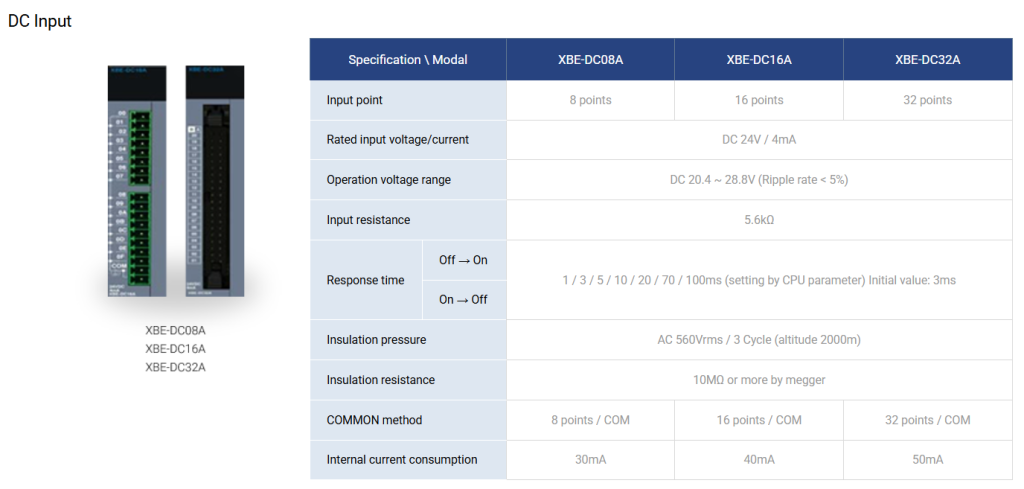Viewport: 1024px width, 489px height.
Task: Click the Rated input voltage/current row label
Action: pyautogui.click(x=397, y=140)
